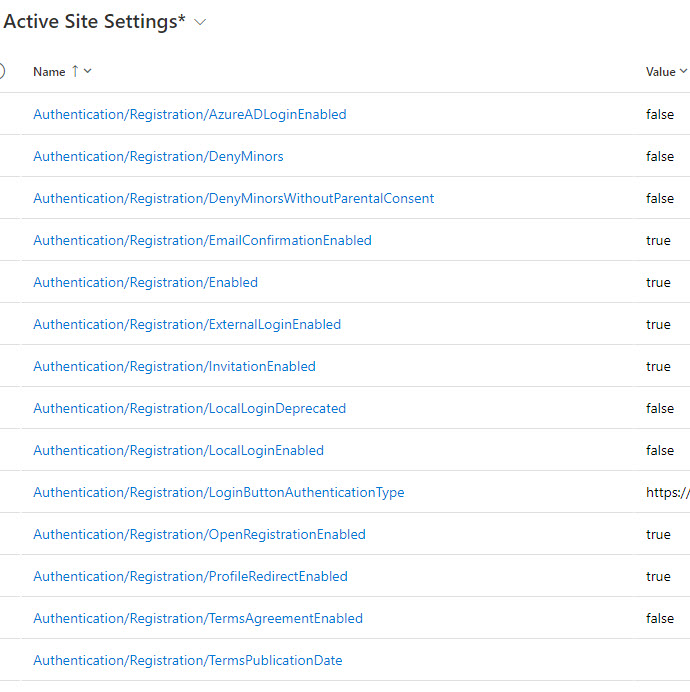Open the LoginButtonAuthenticationType setting
The height and width of the screenshot is (692, 690).
coord(219,492)
